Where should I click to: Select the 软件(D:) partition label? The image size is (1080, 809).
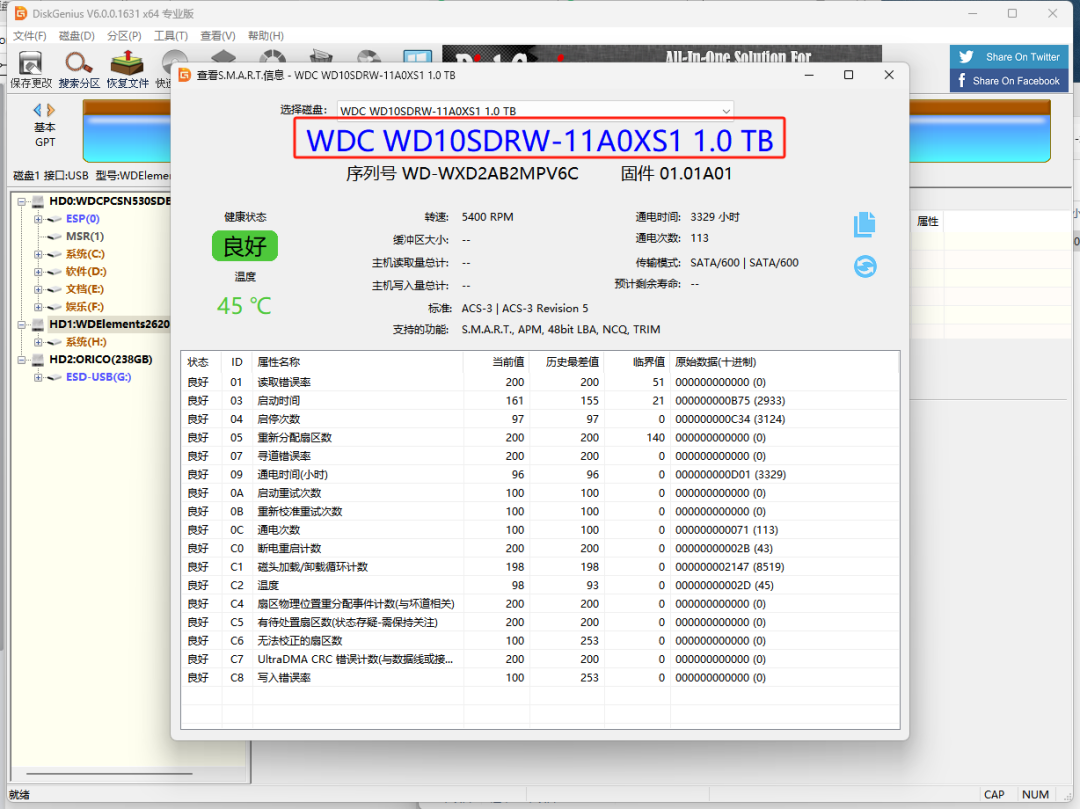(86, 272)
